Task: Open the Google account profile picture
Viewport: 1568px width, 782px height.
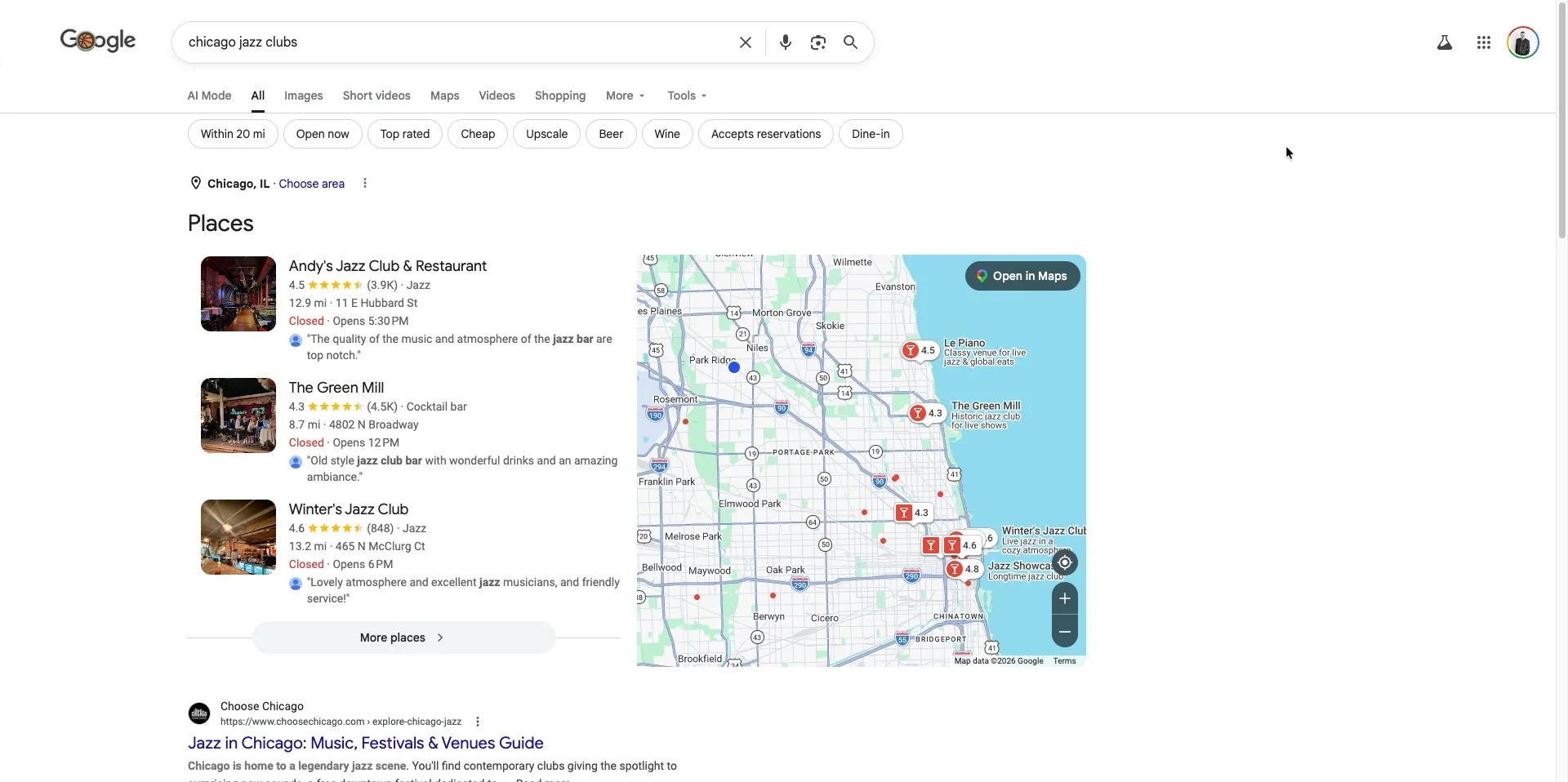Action: point(1522,42)
